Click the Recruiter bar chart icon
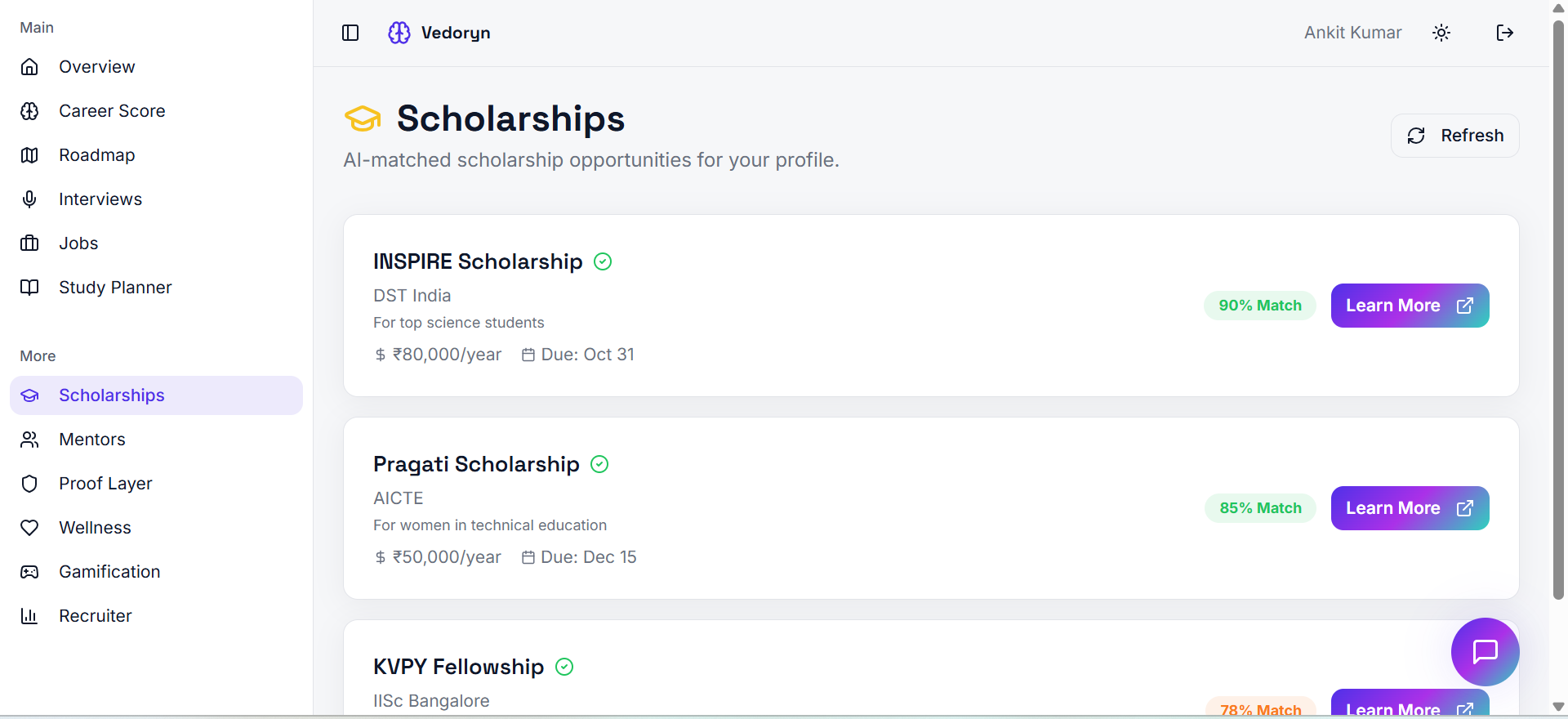The width and height of the screenshot is (1568, 719). (x=29, y=616)
